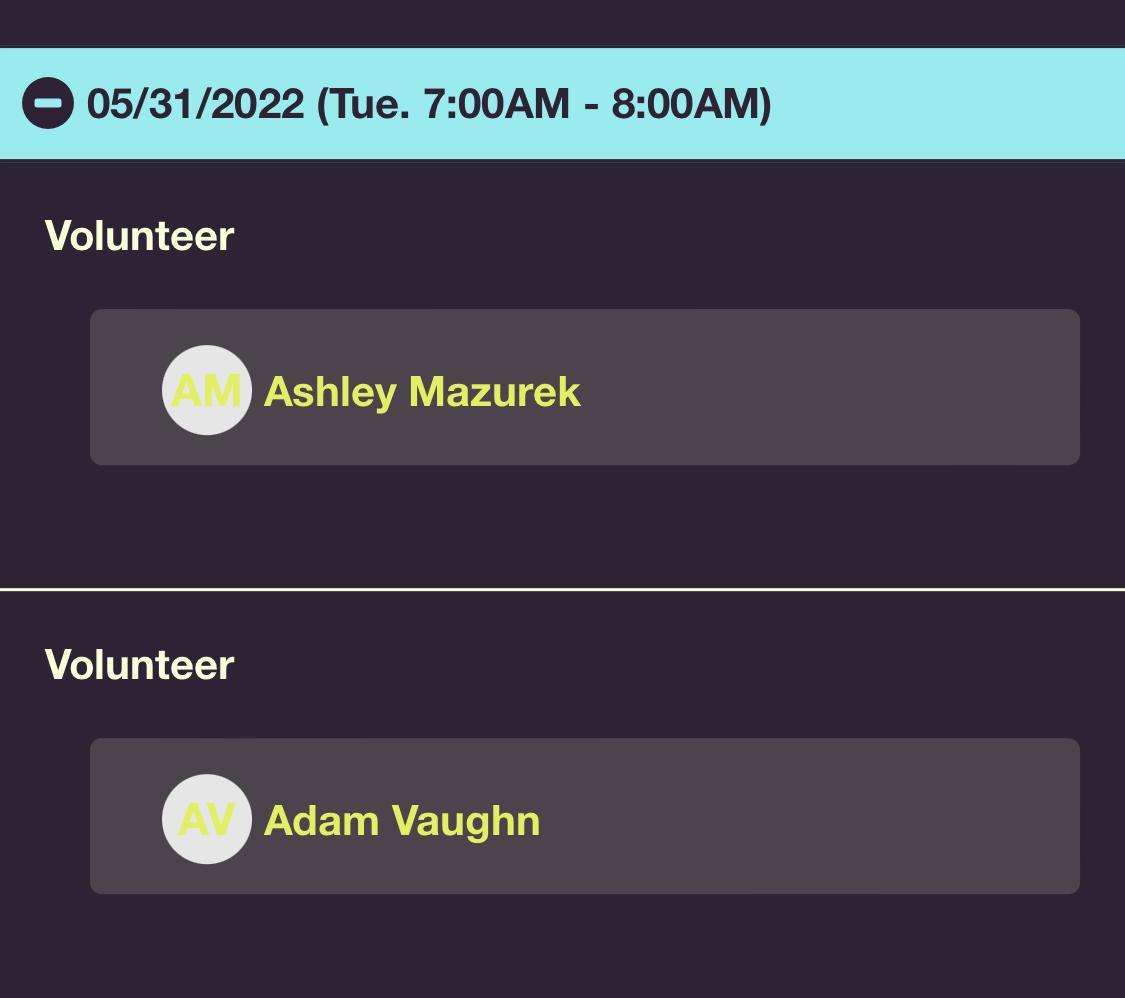This screenshot has height=998, width=1125.
Task: Click blank area of Ashley Mazurek's card
Action: click(x=830, y=387)
